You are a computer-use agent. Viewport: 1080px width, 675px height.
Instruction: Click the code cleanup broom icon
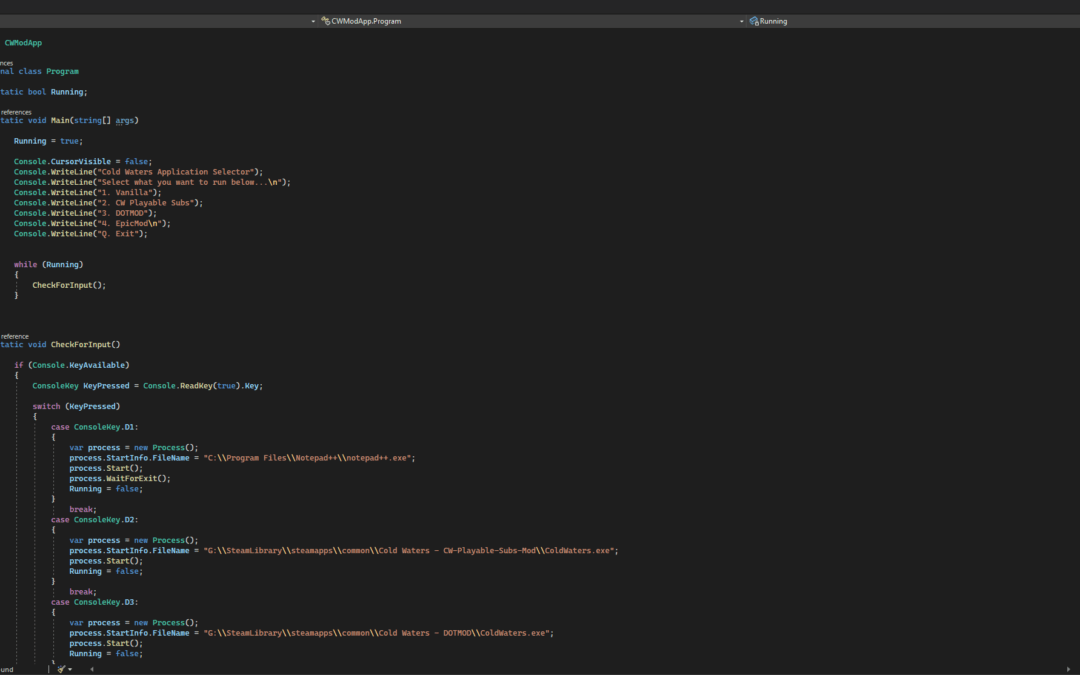[x=61, y=669]
